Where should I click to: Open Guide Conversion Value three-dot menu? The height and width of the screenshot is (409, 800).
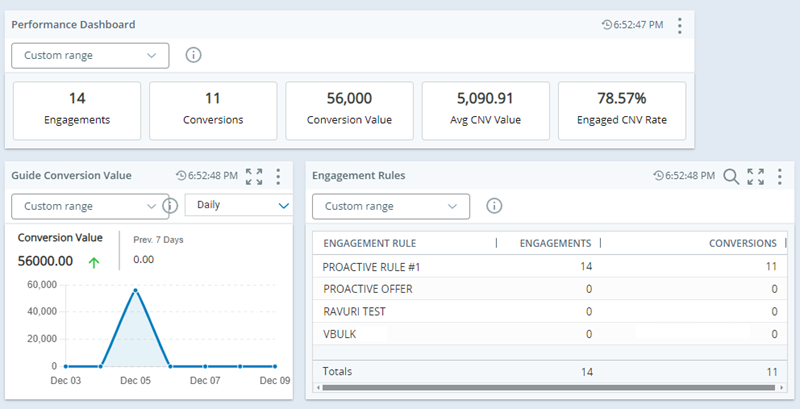pyautogui.click(x=278, y=176)
